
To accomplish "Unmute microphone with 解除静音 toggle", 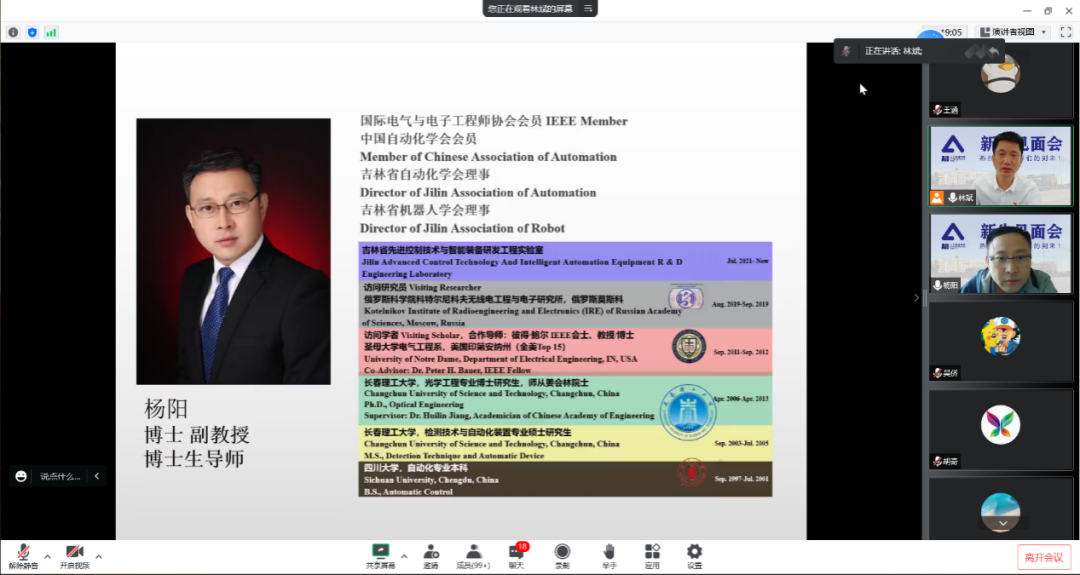I will pos(22,553).
